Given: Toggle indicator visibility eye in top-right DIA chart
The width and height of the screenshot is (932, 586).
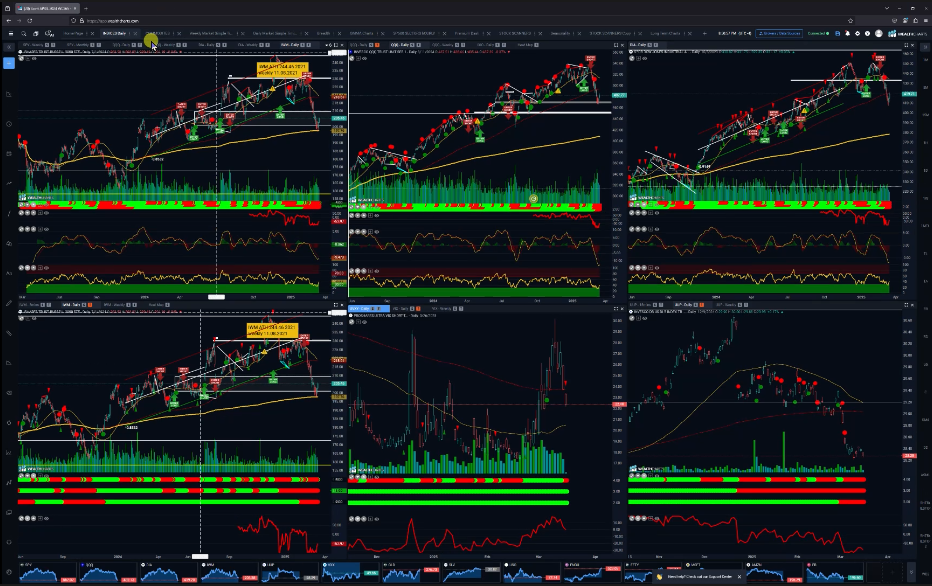Looking at the screenshot, I should 646,58.
